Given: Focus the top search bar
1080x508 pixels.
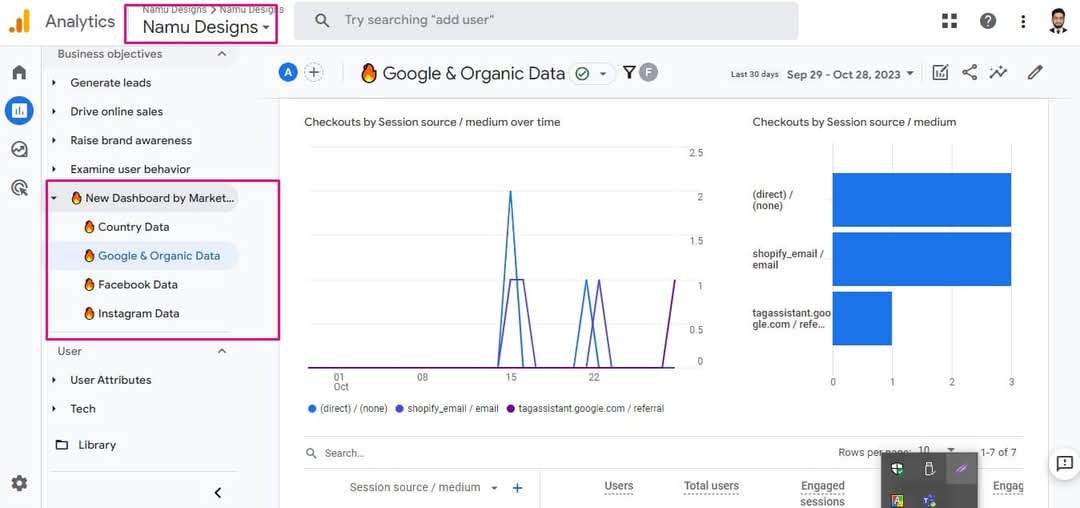Looking at the screenshot, I should [546, 21].
